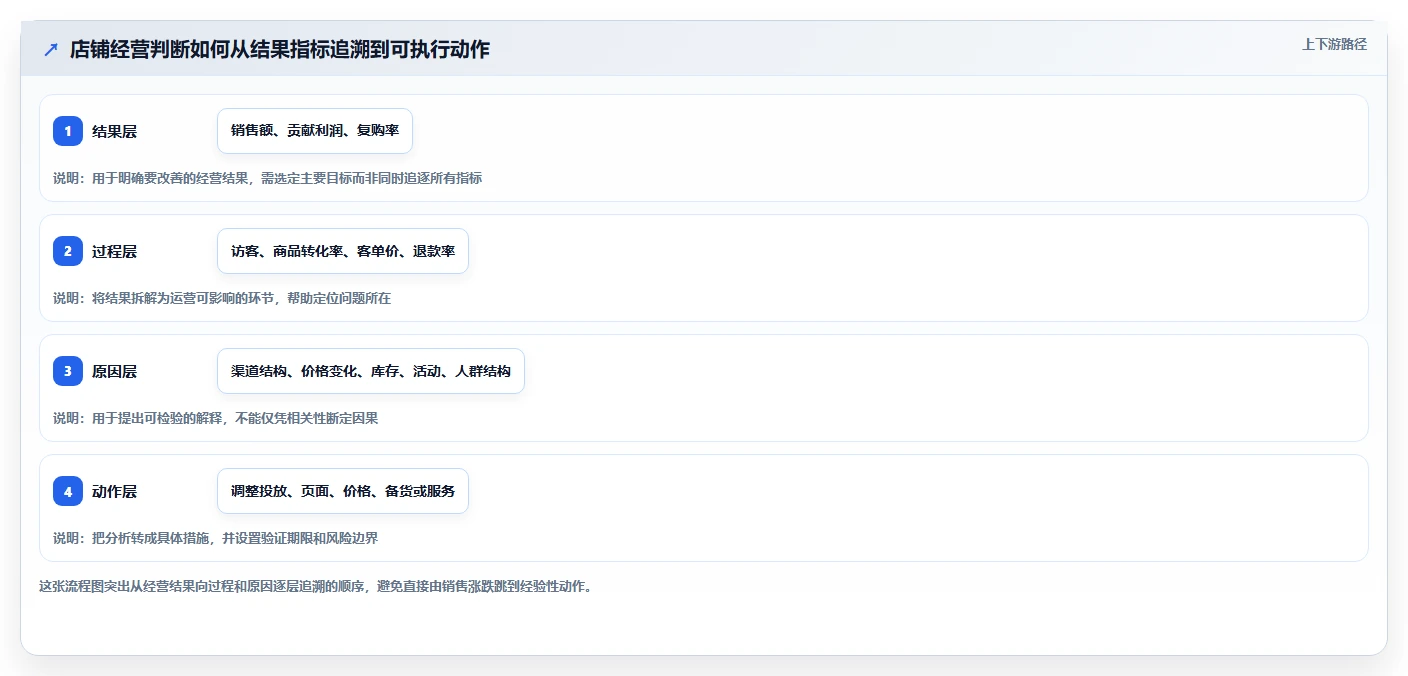Click step number 1 badge
The width and height of the screenshot is (1408, 676).
[x=68, y=131]
